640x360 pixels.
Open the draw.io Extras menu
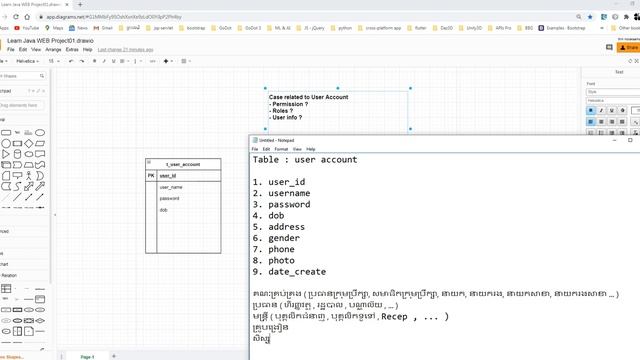(x=72, y=49)
